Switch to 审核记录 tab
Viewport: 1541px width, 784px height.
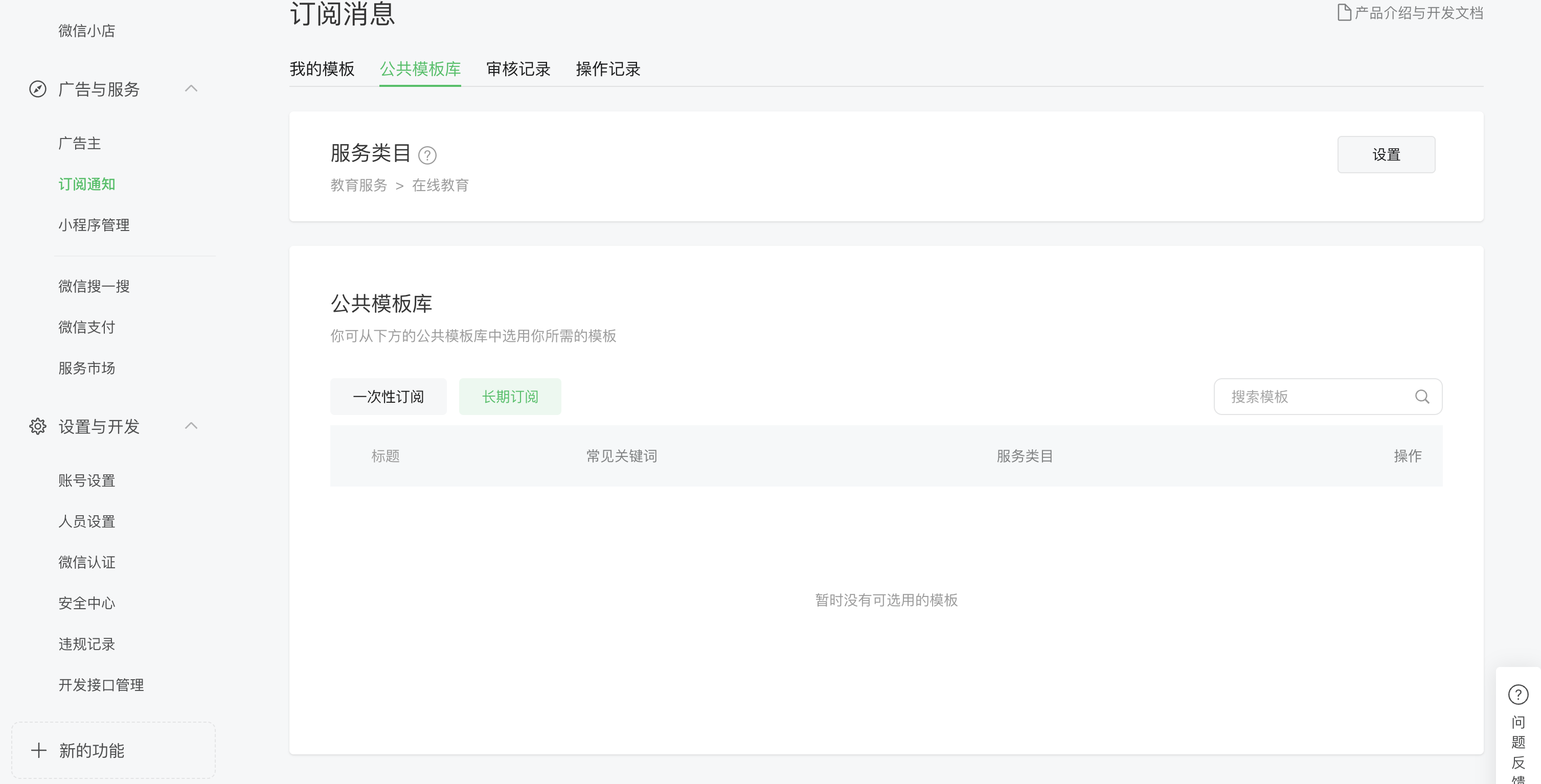click(518, 69)
